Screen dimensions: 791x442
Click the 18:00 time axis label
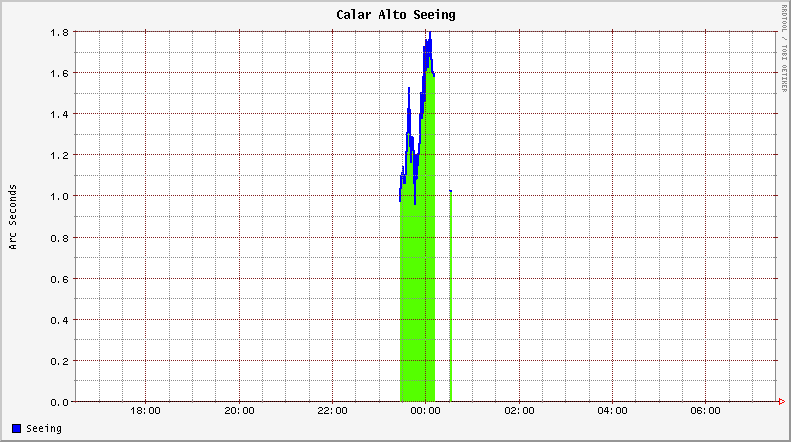pyautogui.click(x=146, y=411)
